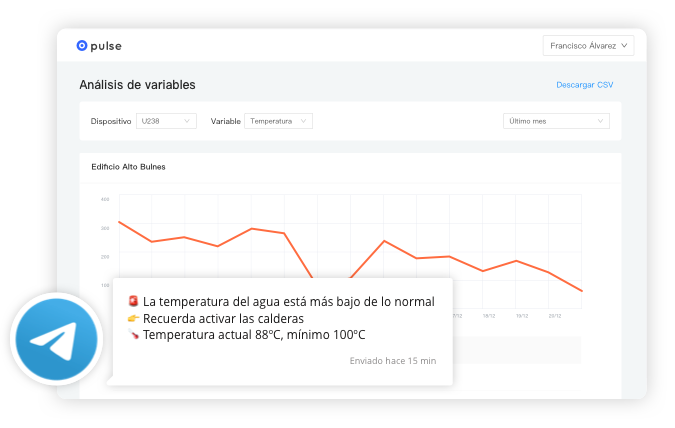The height and width of the screenshot is (428, 675).
Task: Click the pulse brand name text
Action: (x=107, y=46)
